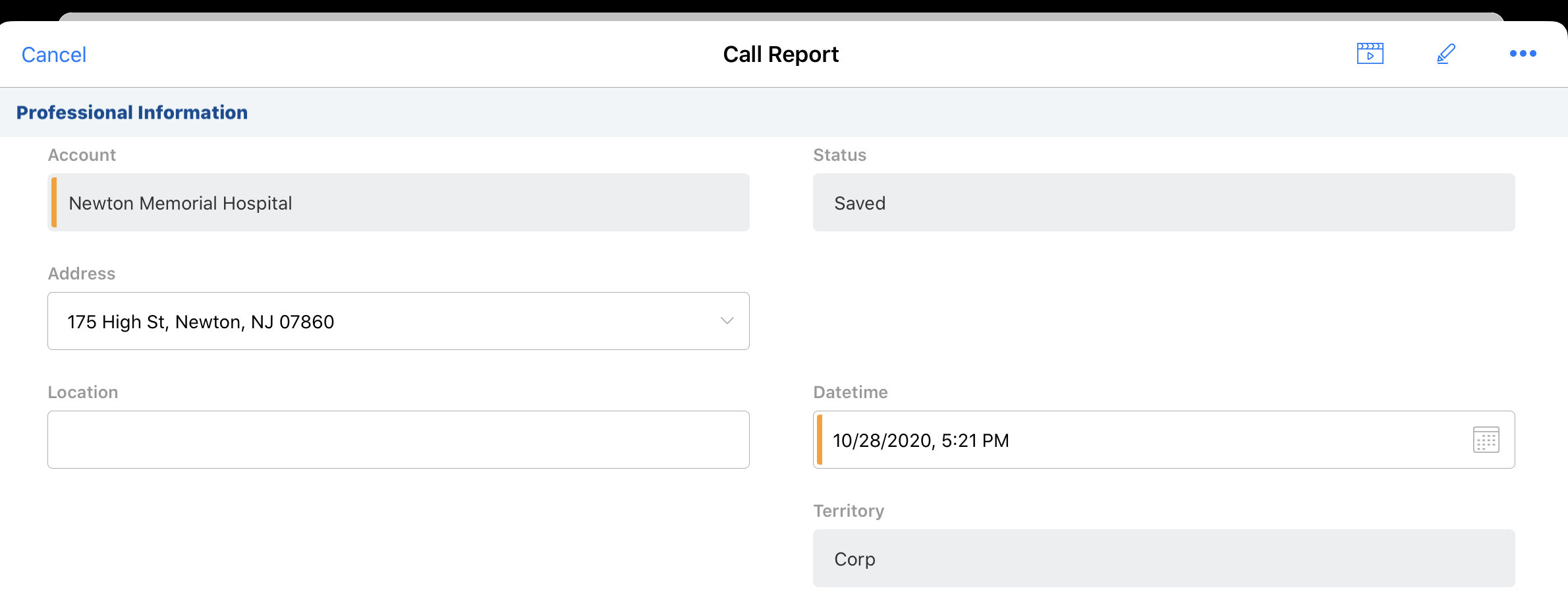Click the Datetime field label
This screenshot has height=613, width=1568.
pos(850,392)
